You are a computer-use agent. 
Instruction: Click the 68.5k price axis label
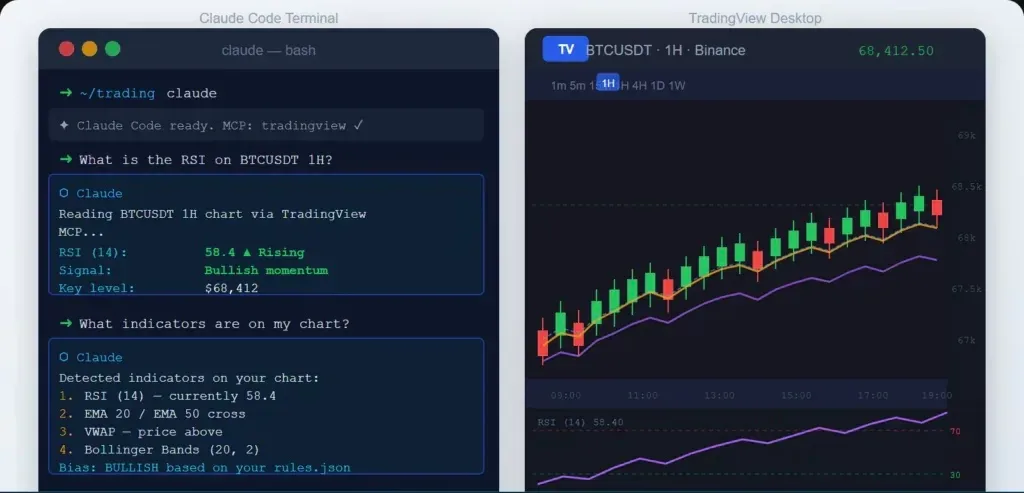pyautogui.click(x=967, y=187)
